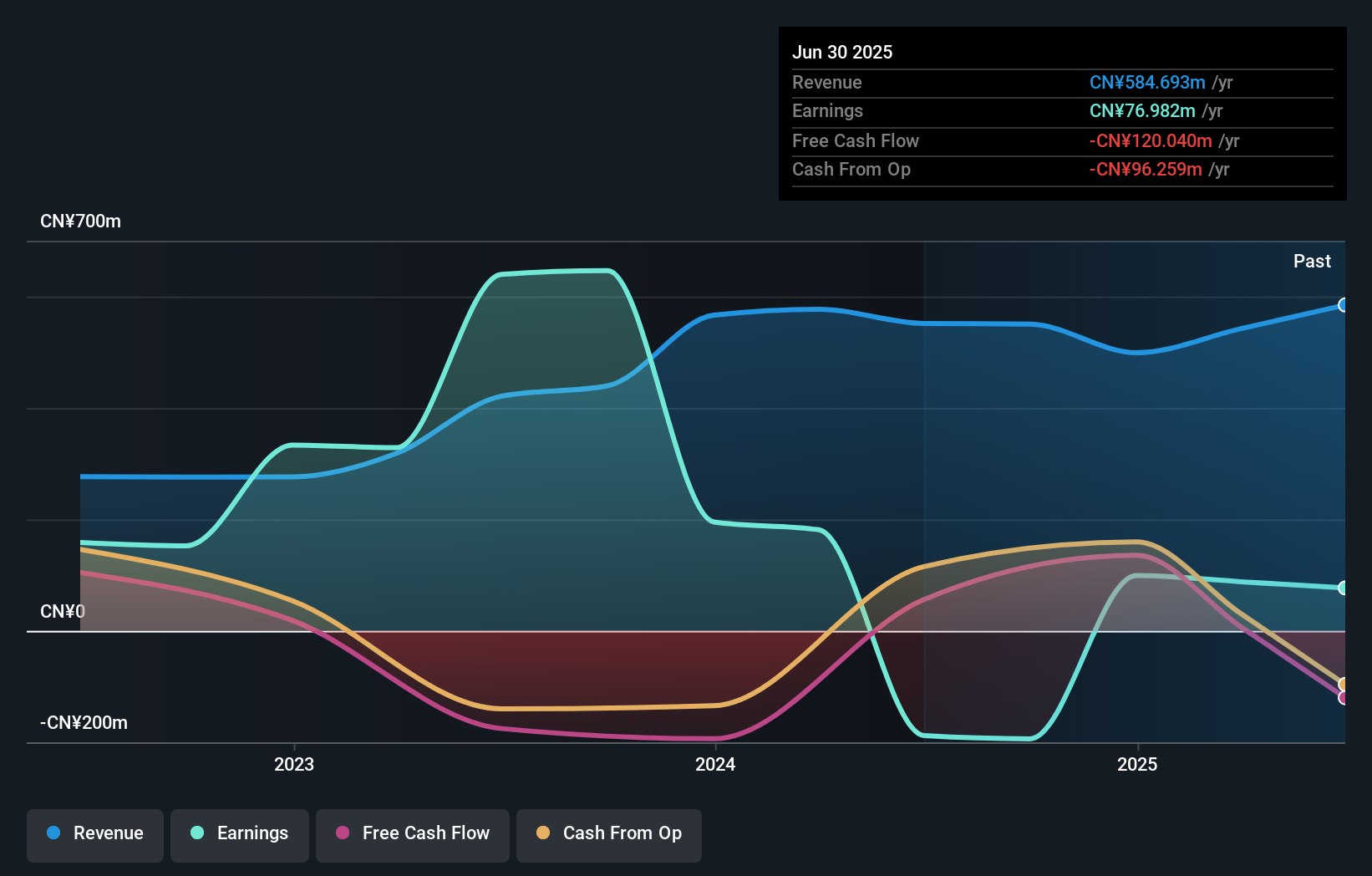Toggle the Free Cash Flow legend button
1372x876 pixels.
(x=413, y=835)
